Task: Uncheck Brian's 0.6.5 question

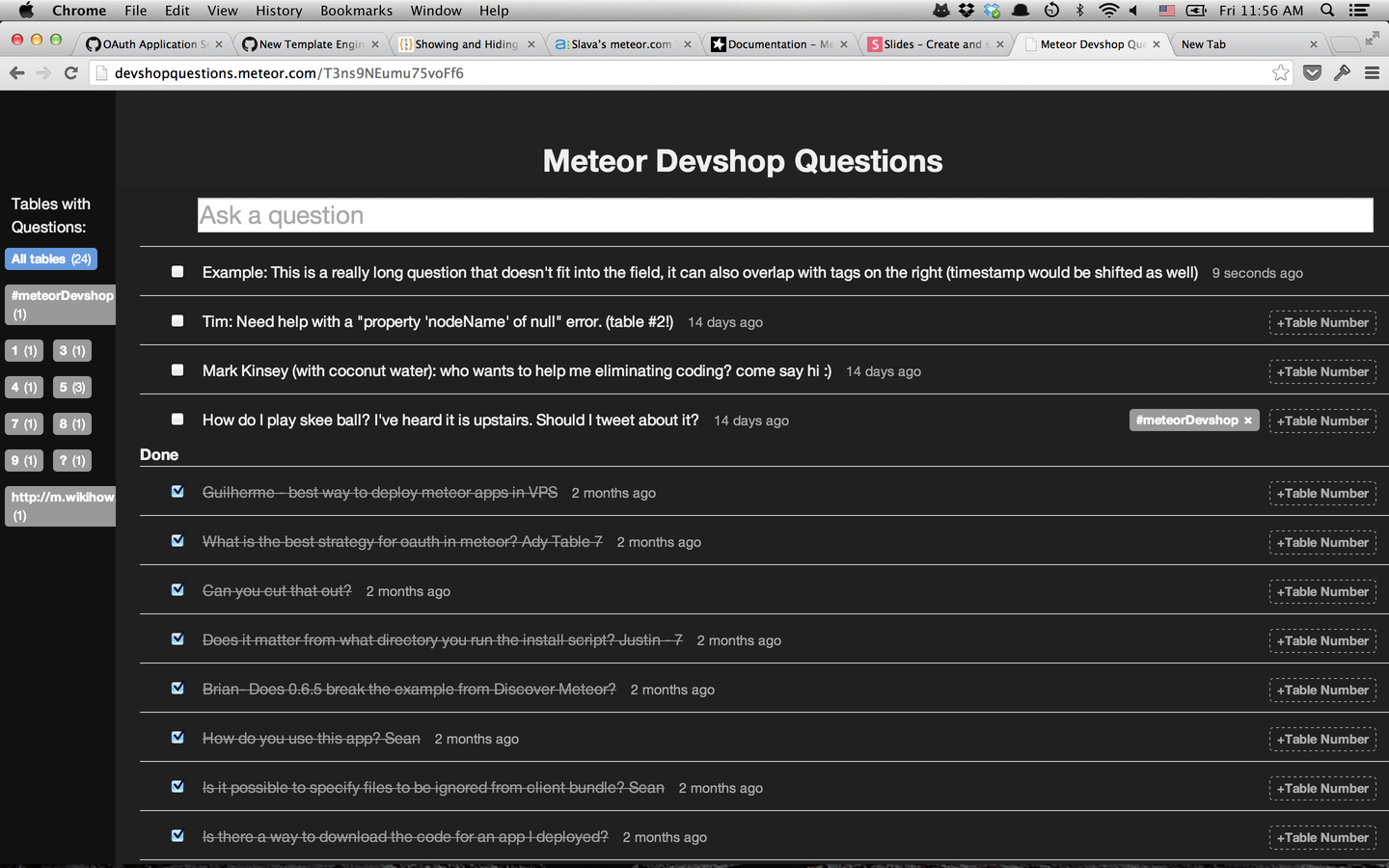Action: point(177,689)
